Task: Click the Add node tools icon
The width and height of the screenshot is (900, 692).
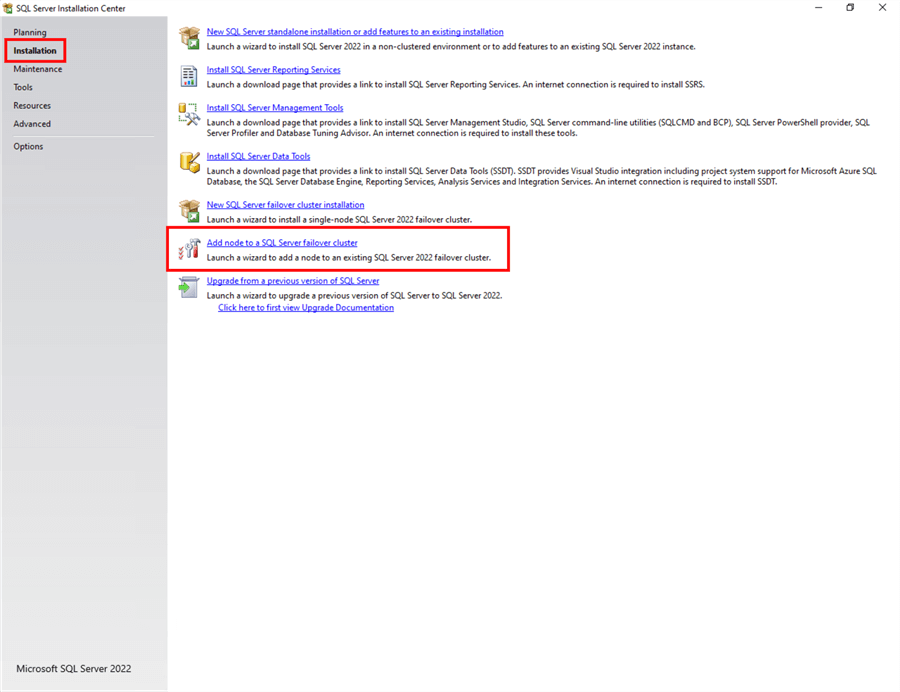Action: tap(189, 249)
